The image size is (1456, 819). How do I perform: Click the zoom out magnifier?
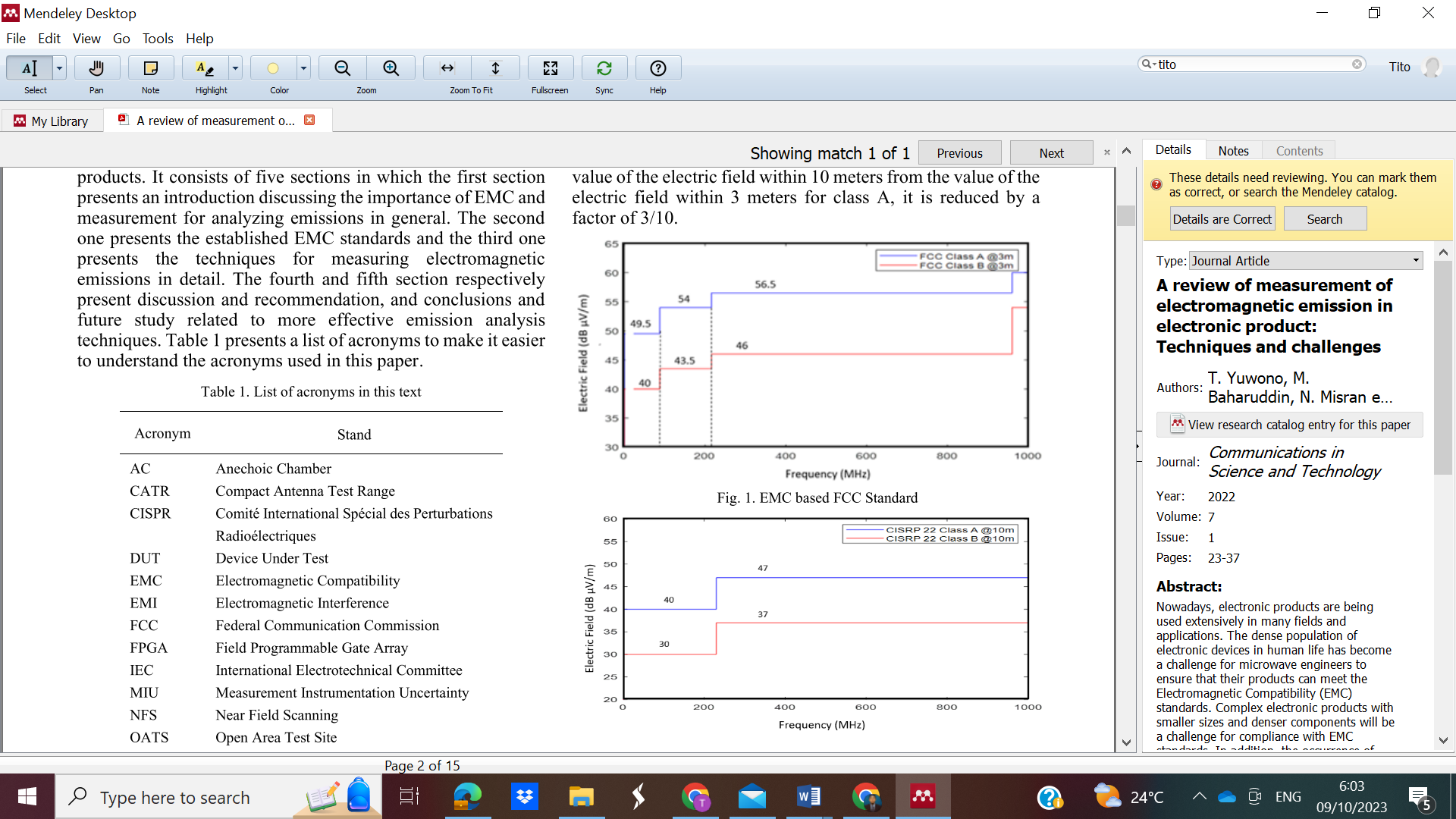coord(343,68)
